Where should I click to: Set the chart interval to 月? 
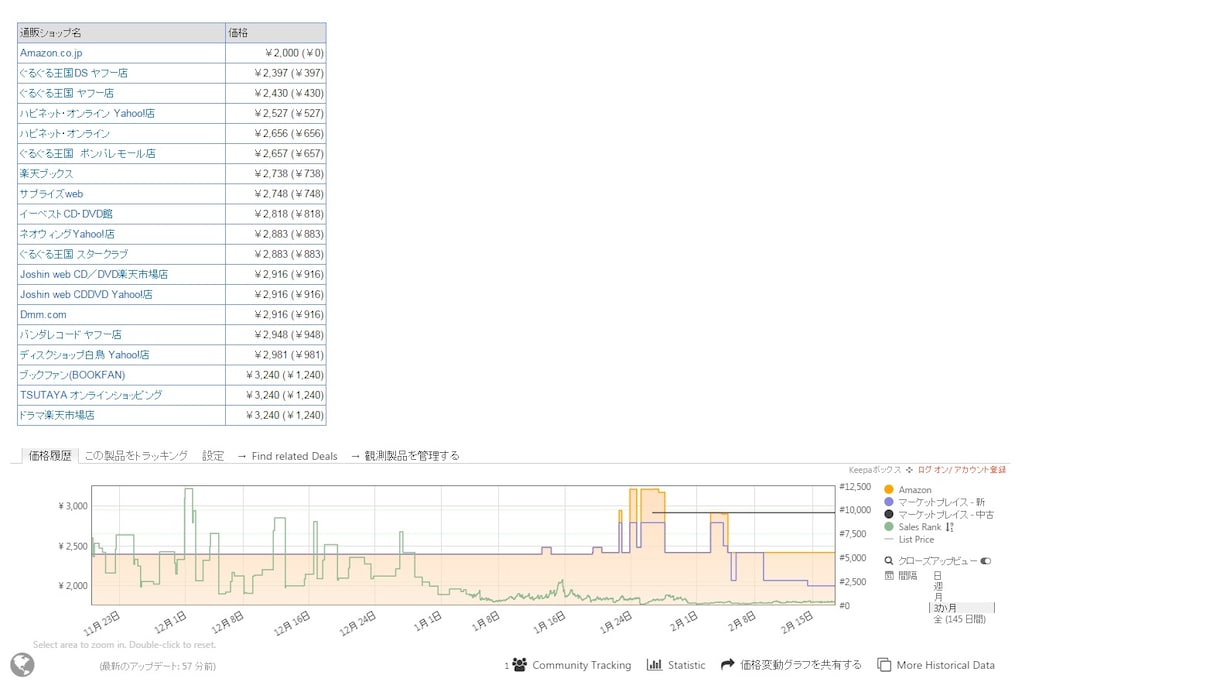point(937,597)
